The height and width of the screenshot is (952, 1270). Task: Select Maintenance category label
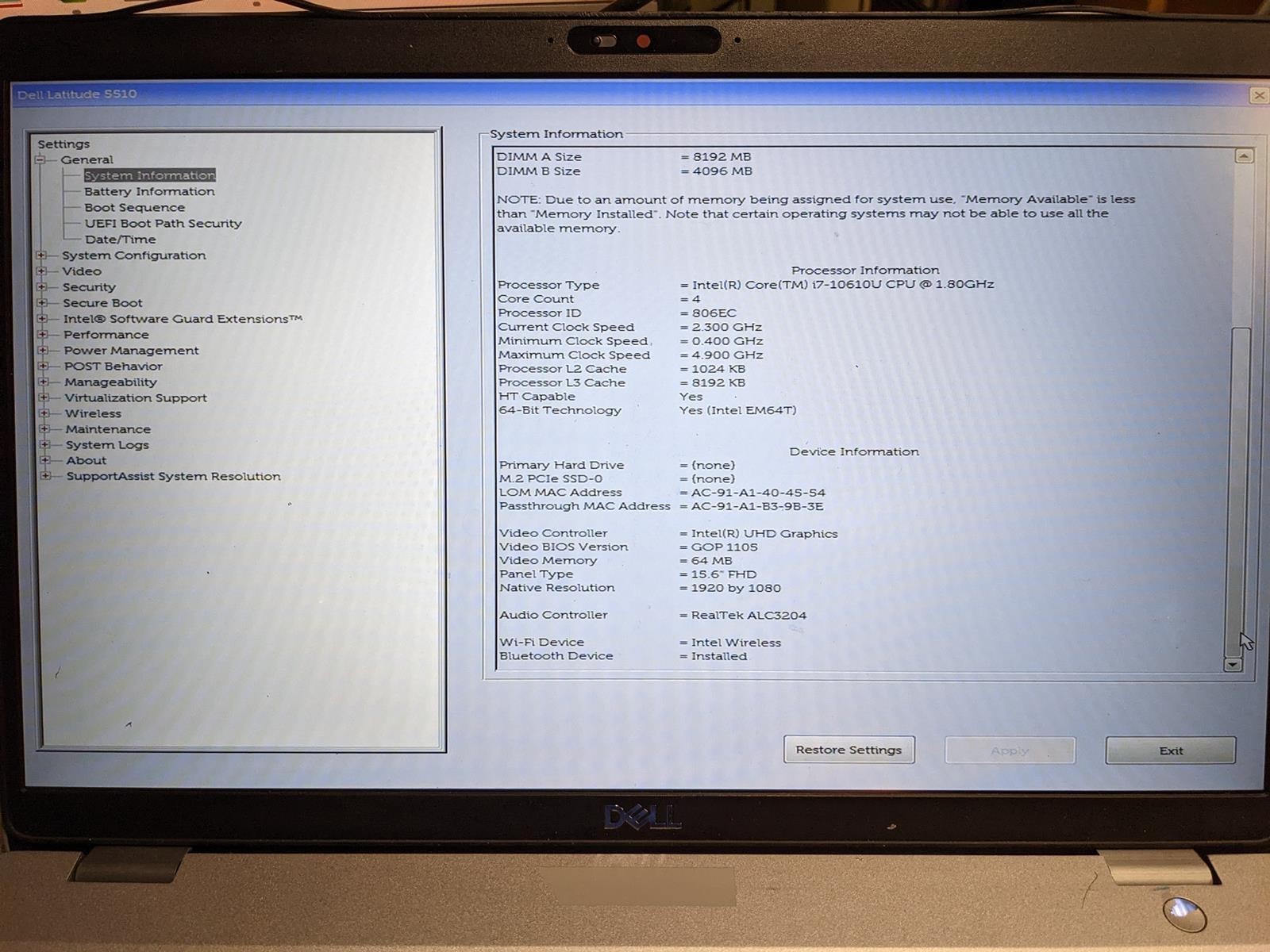click(108, 429)
